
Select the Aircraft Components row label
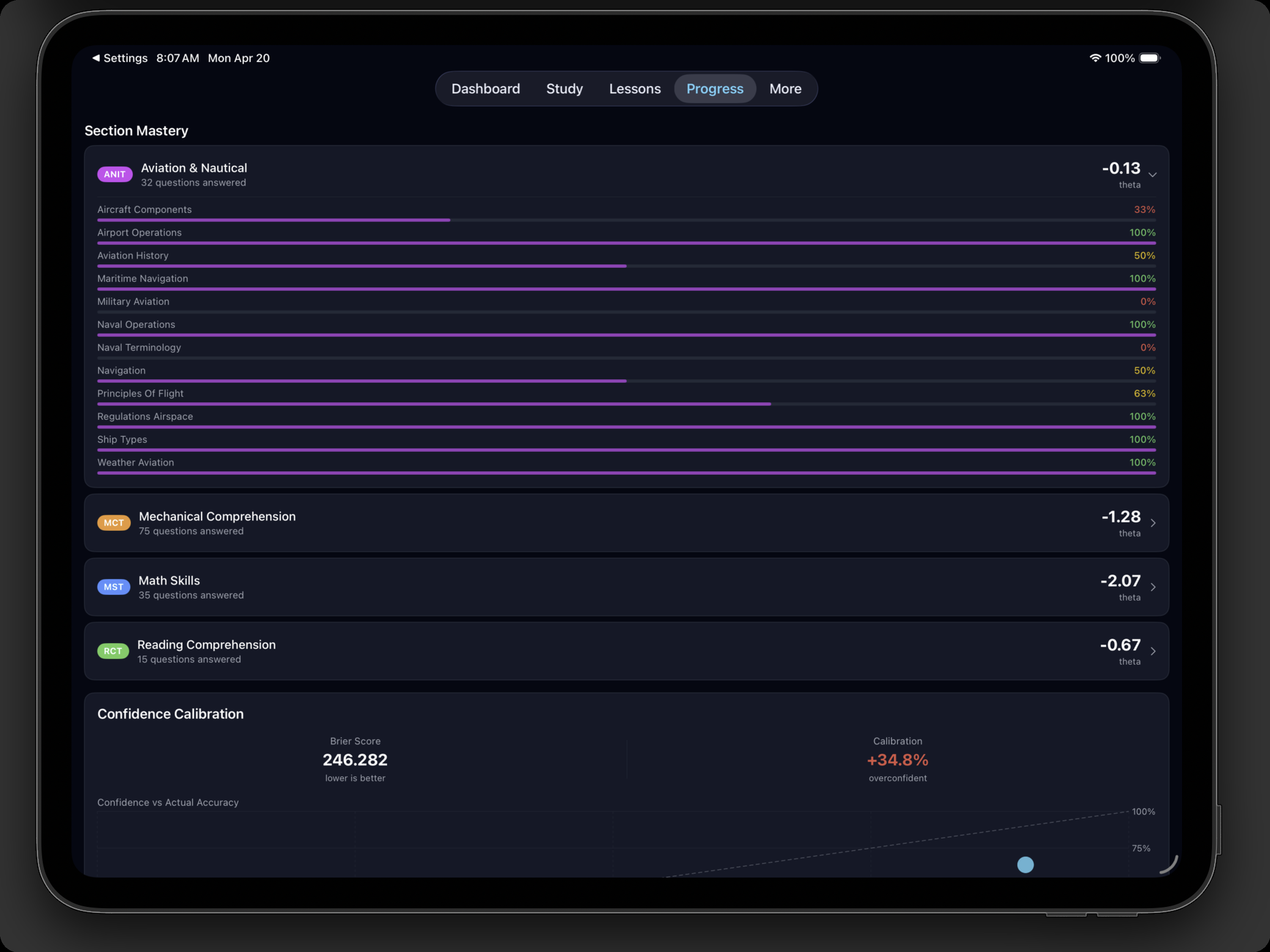point(145,209)
